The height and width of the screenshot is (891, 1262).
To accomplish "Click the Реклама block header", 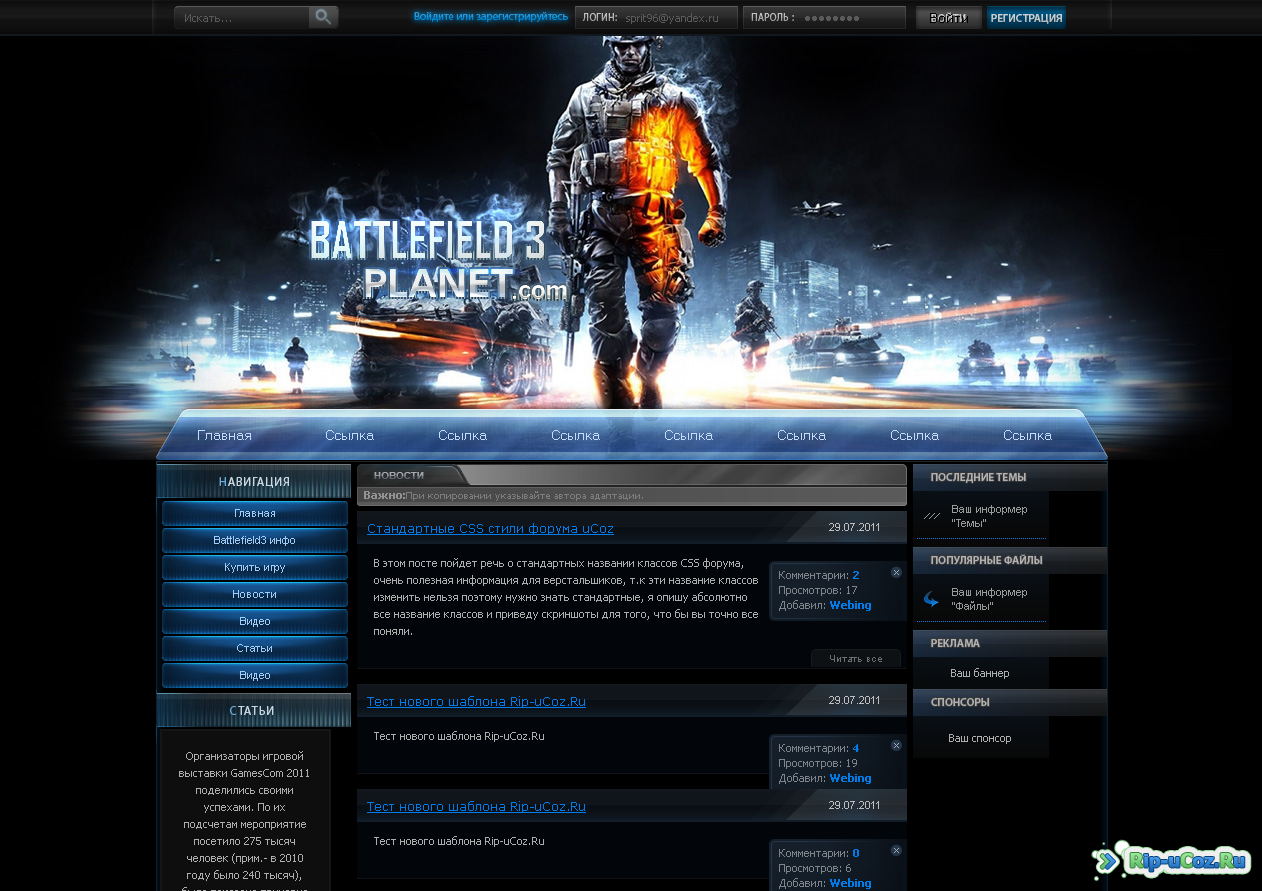I will pyautogui.click(x=1010, y=643).
